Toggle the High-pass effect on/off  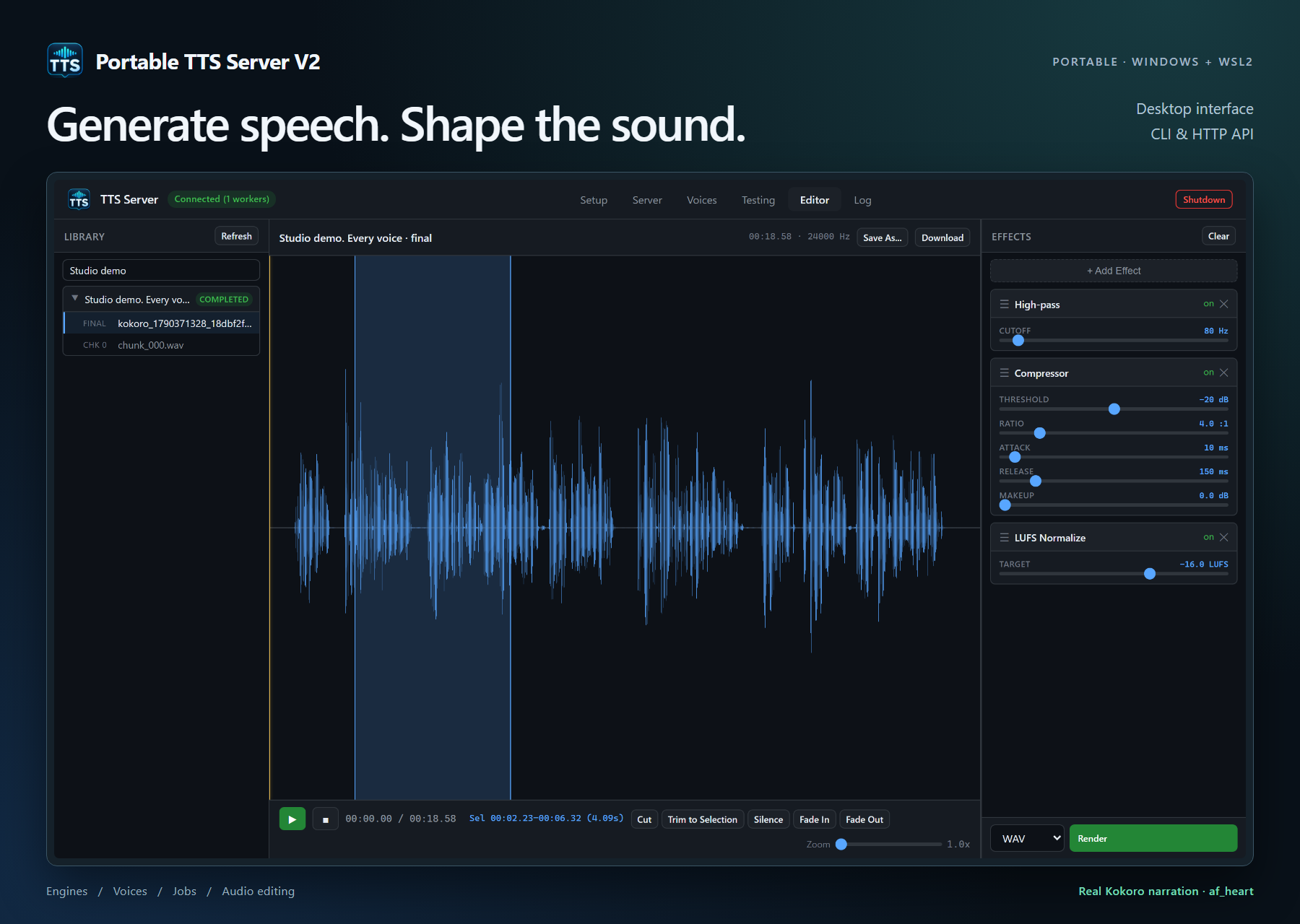1208,304
